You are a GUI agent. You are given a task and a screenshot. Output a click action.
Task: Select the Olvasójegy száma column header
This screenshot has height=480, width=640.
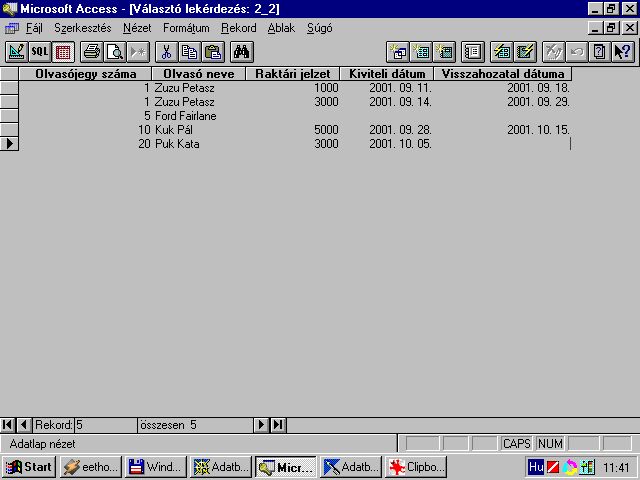point(85,74)
